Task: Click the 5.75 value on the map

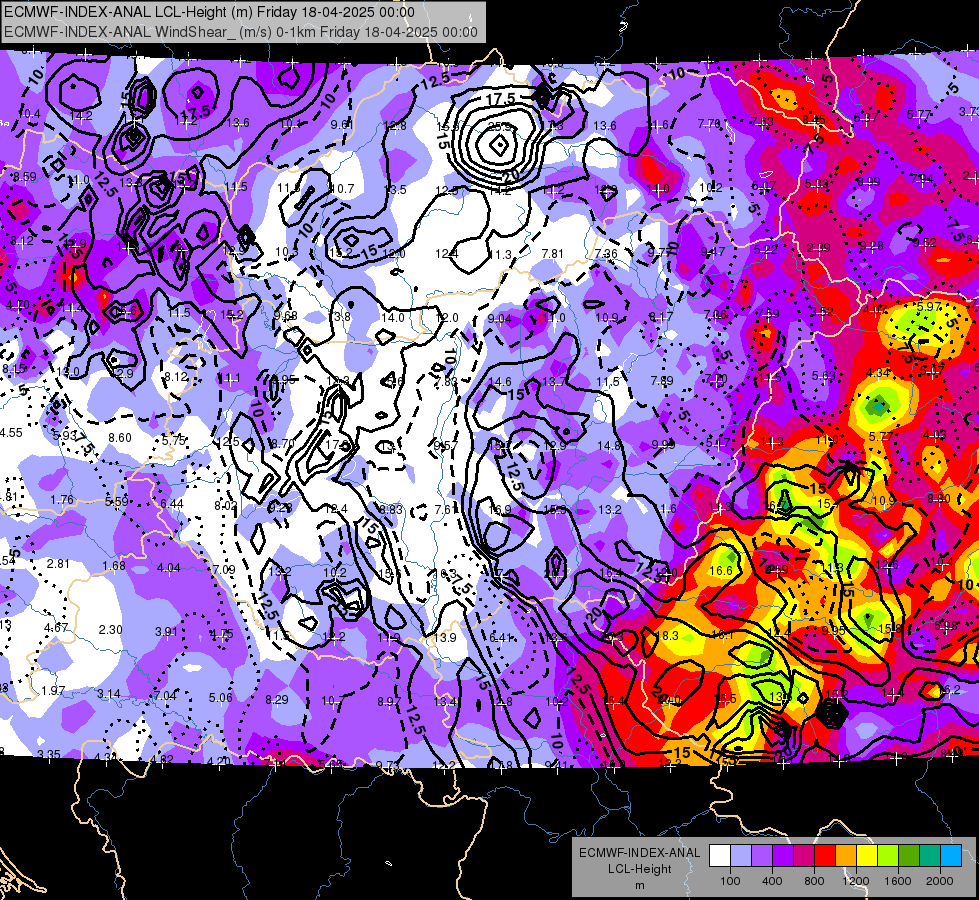Action: (174, 440)
